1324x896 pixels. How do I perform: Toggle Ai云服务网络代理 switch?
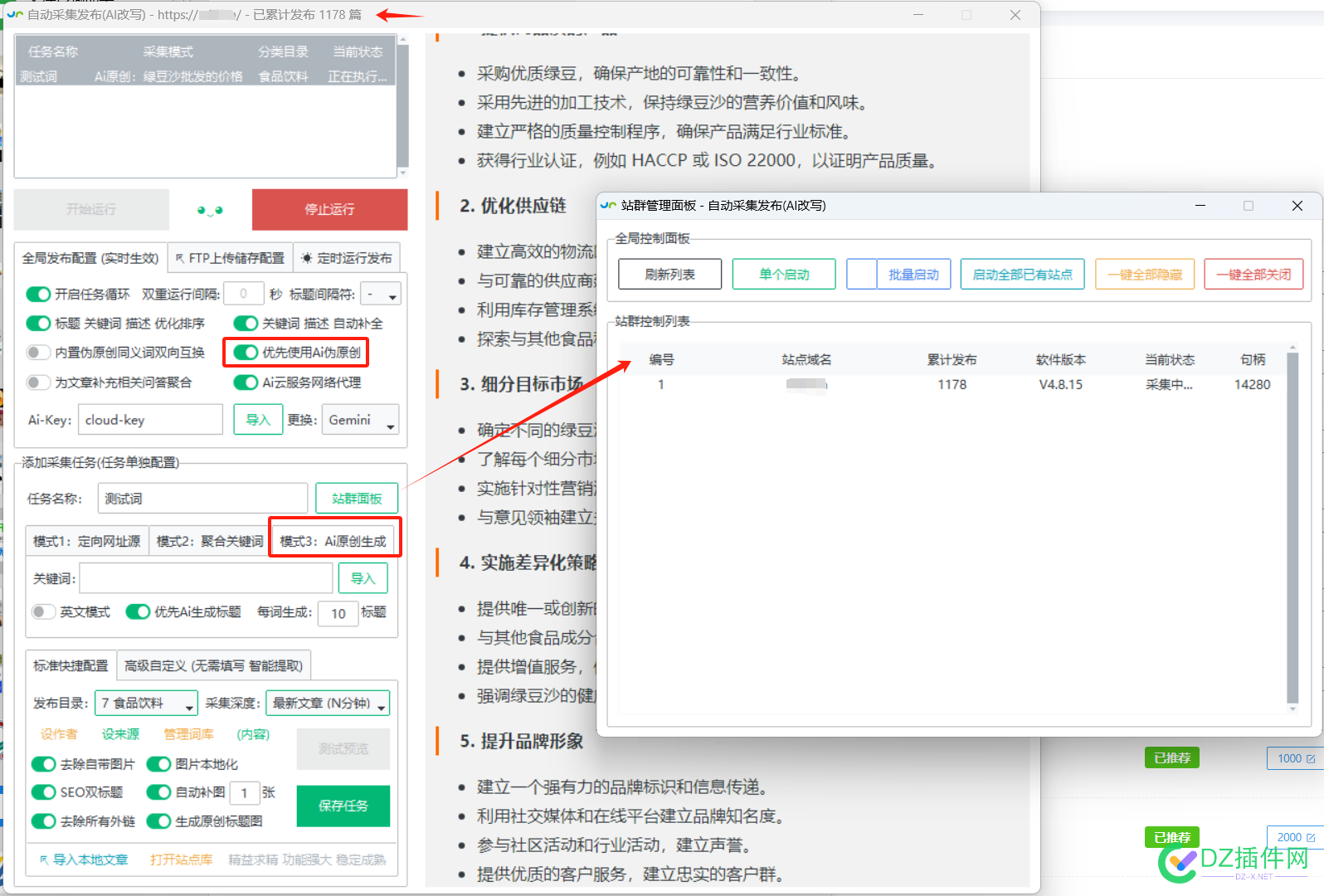coord(246,382)
